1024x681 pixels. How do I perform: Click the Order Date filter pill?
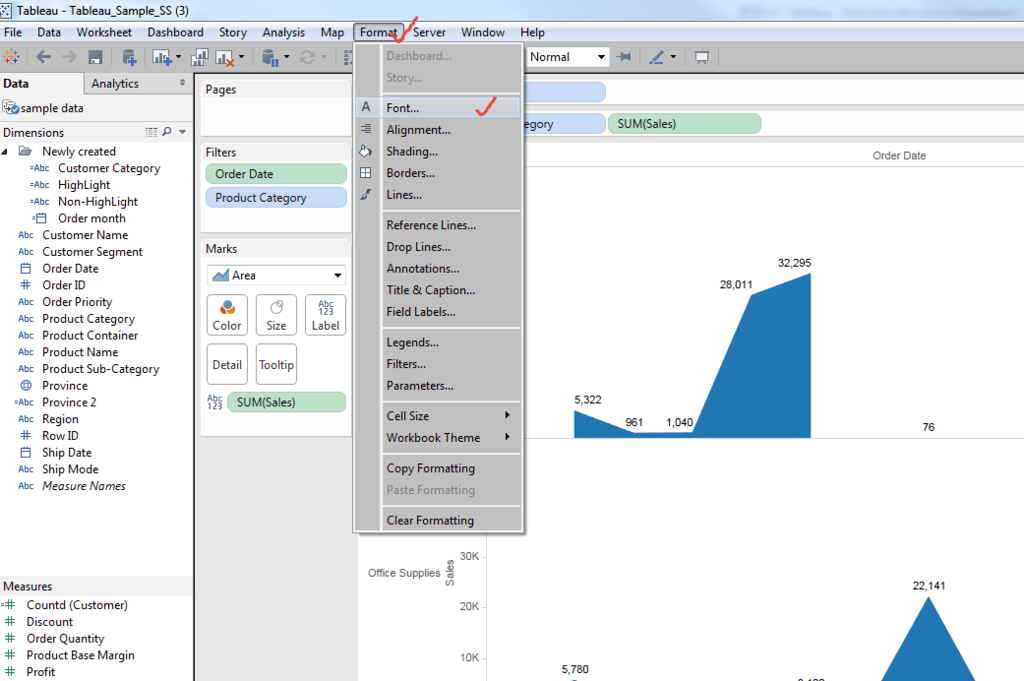coord(276,174)
